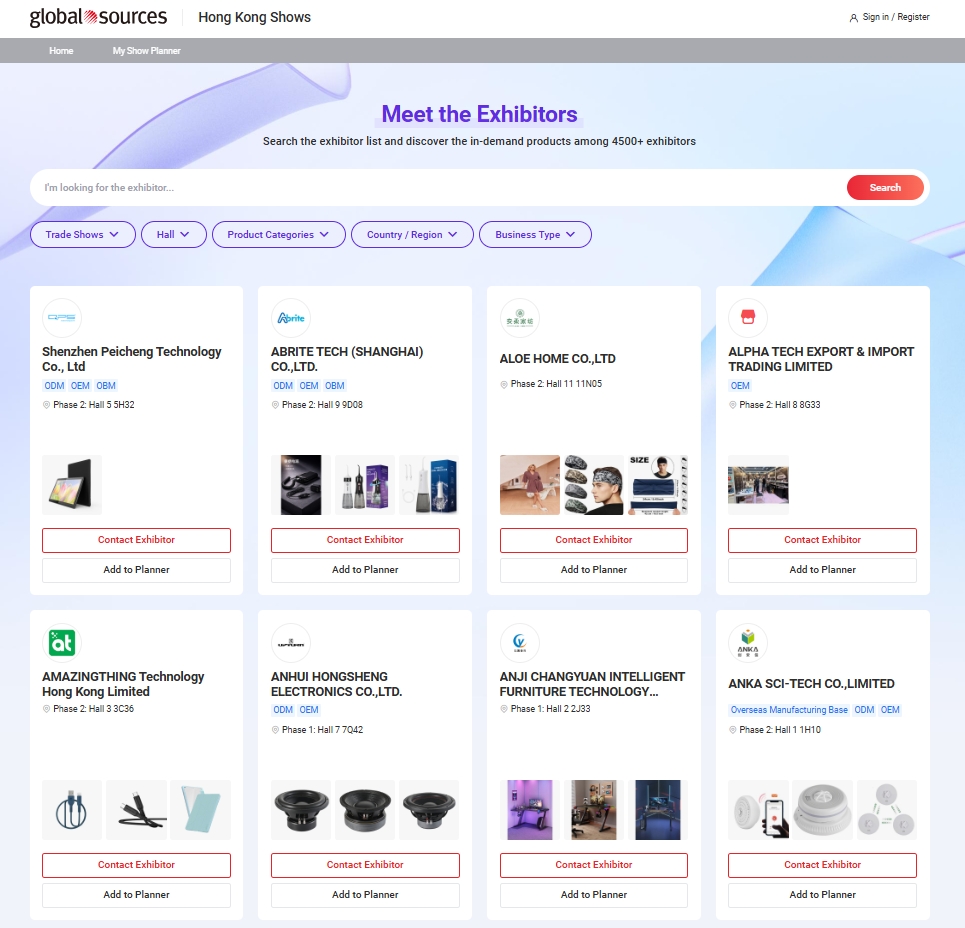The width and height of the screenshot is (965, 928).
Task: Contact Exhibitor for Shenzhen Peicheng Technology
Action: tap(136, 540)
